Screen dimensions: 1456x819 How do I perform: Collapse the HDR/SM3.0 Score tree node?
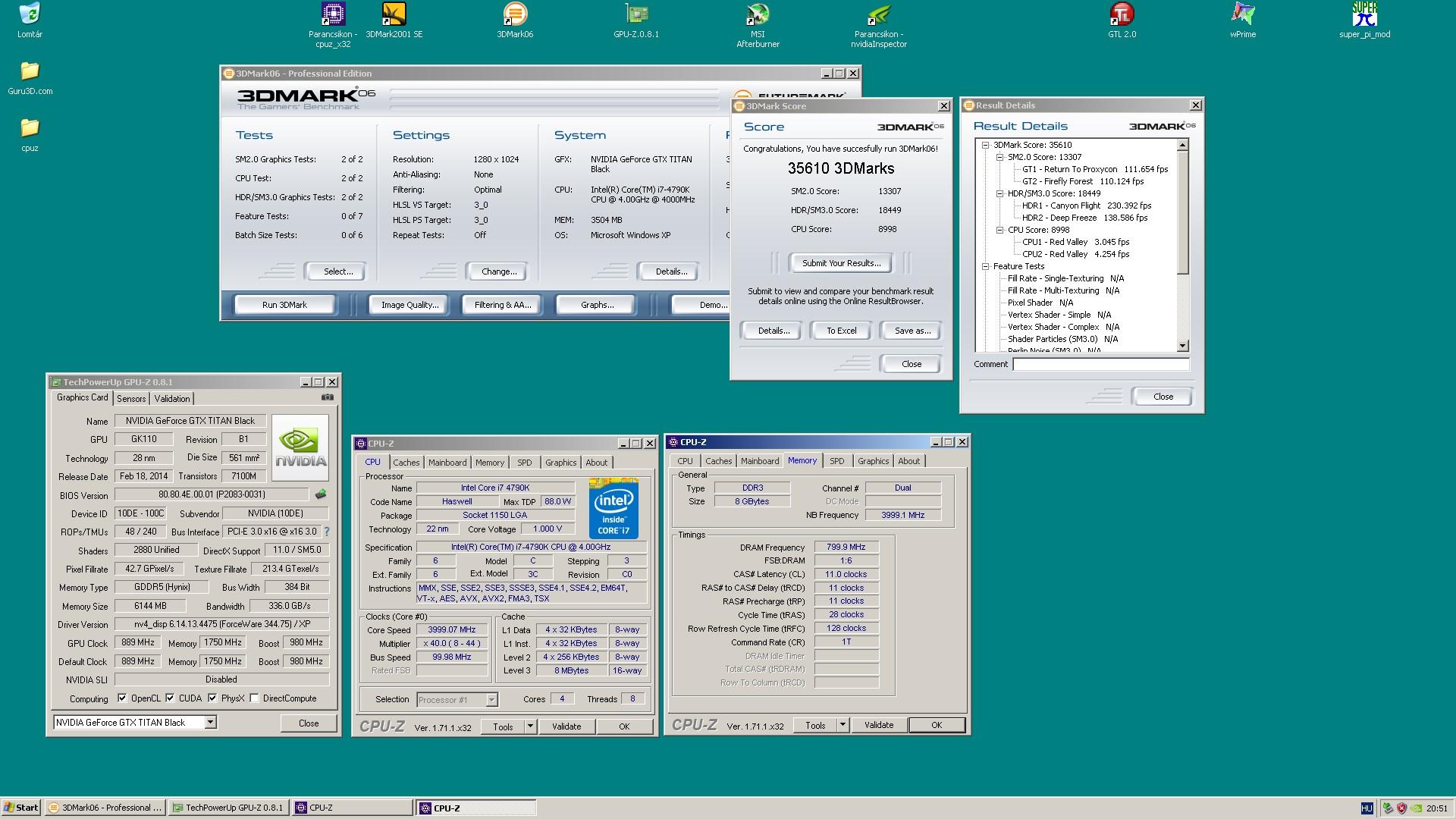point(999,193)
